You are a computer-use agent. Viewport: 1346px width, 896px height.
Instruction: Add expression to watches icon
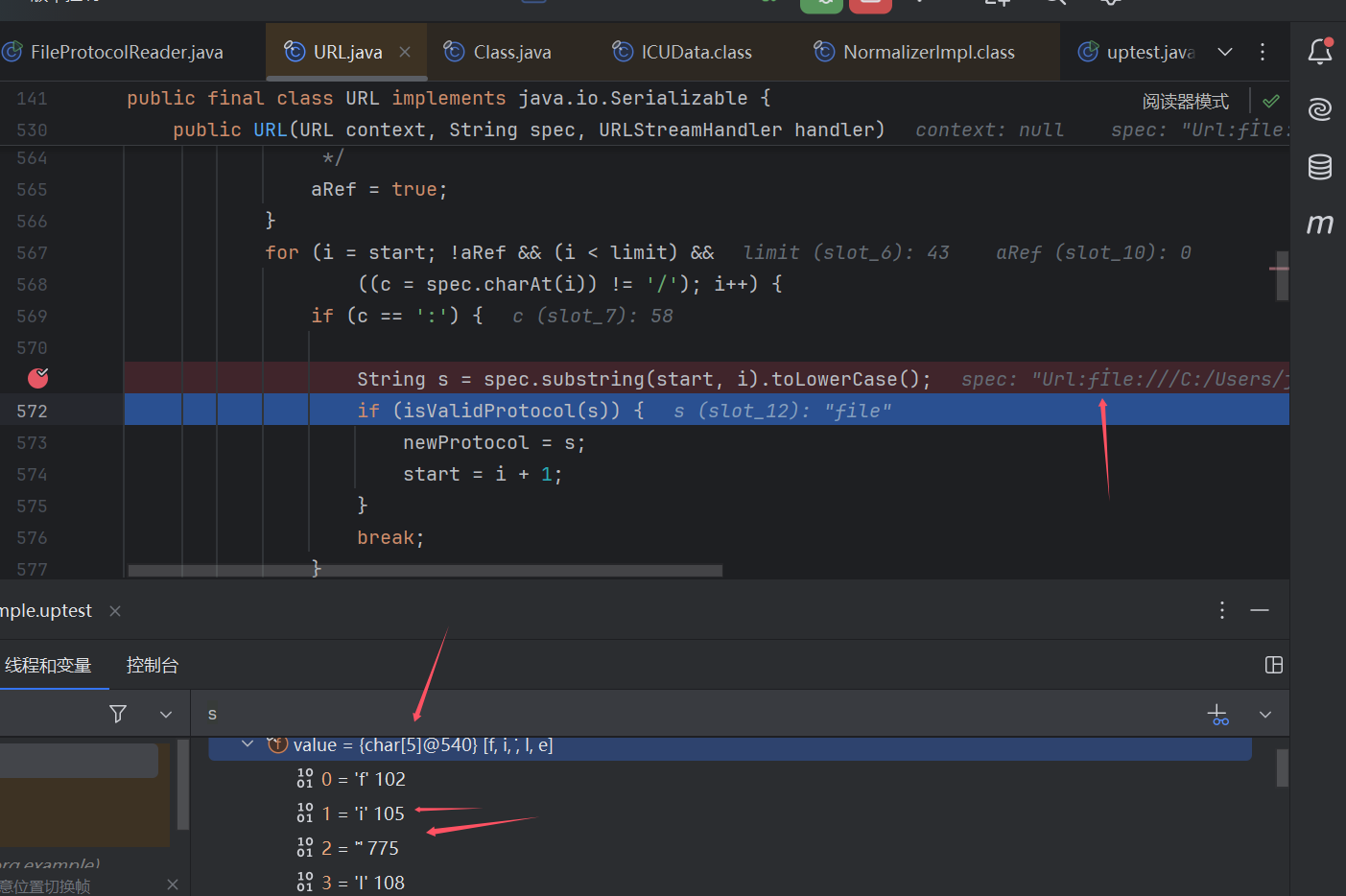pyautogui.click(x=1217, y=715)
